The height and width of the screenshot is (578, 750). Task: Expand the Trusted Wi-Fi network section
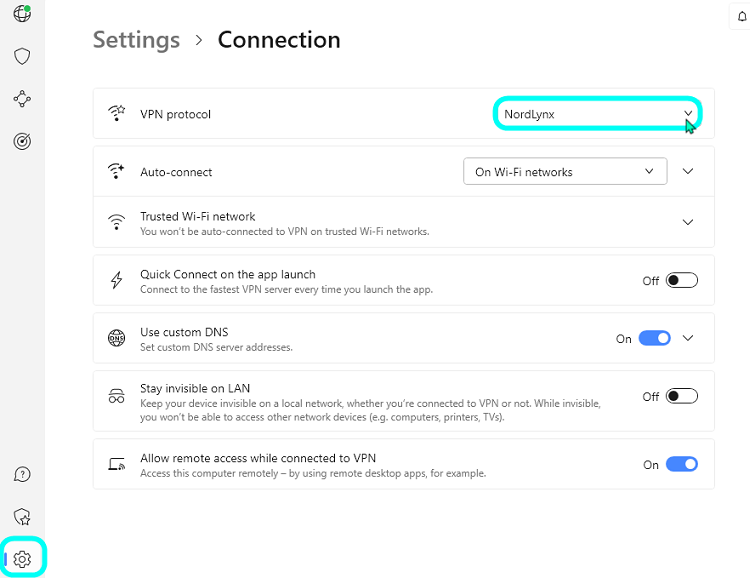click(x=688, y=222)
